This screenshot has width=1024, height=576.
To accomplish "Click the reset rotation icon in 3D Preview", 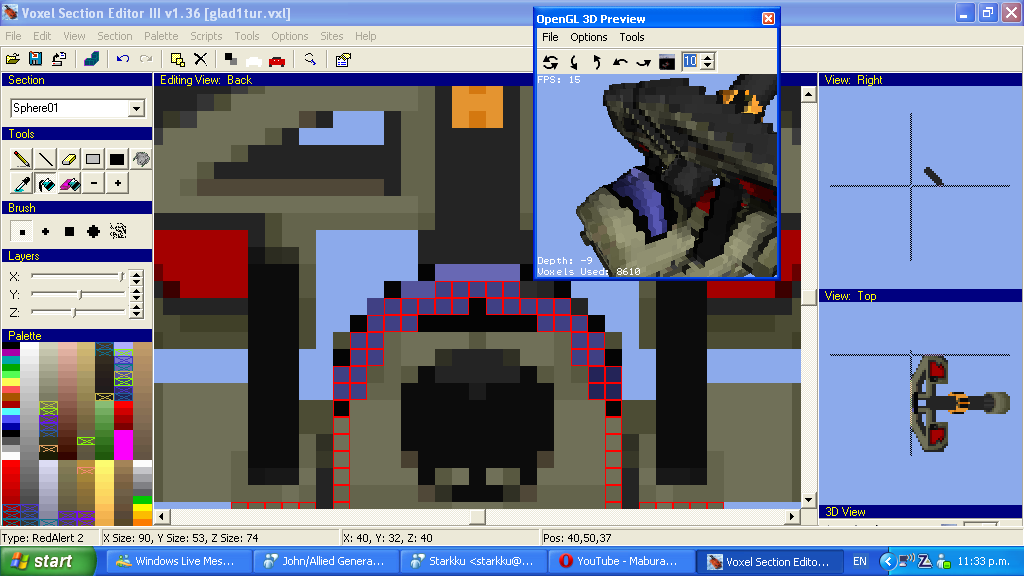I will (x=551, y=62).
